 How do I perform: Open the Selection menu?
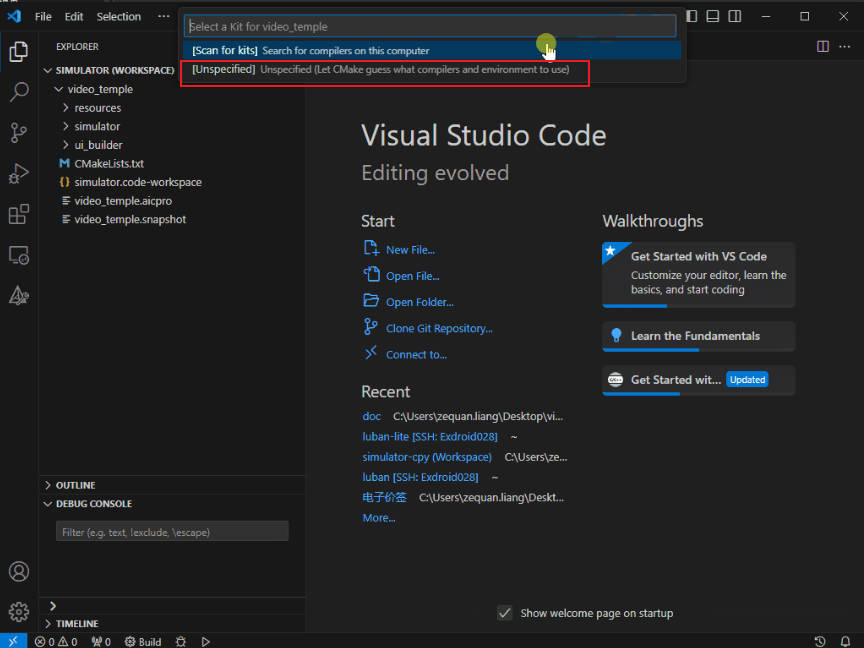pos(118,17)
